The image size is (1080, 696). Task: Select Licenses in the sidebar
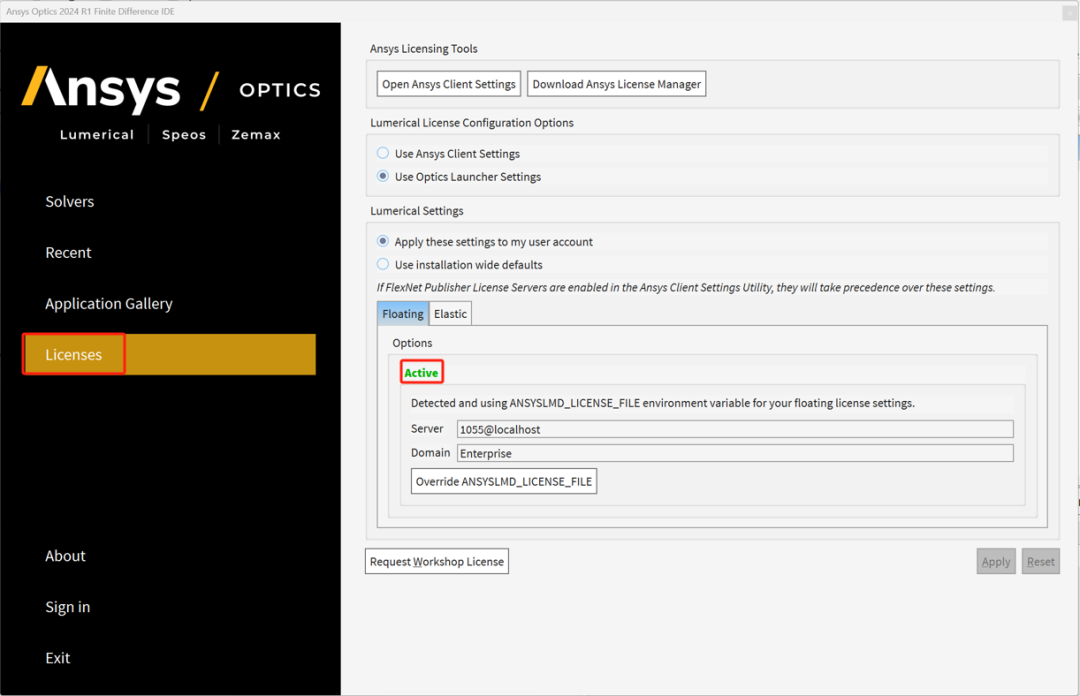point(74,355)
